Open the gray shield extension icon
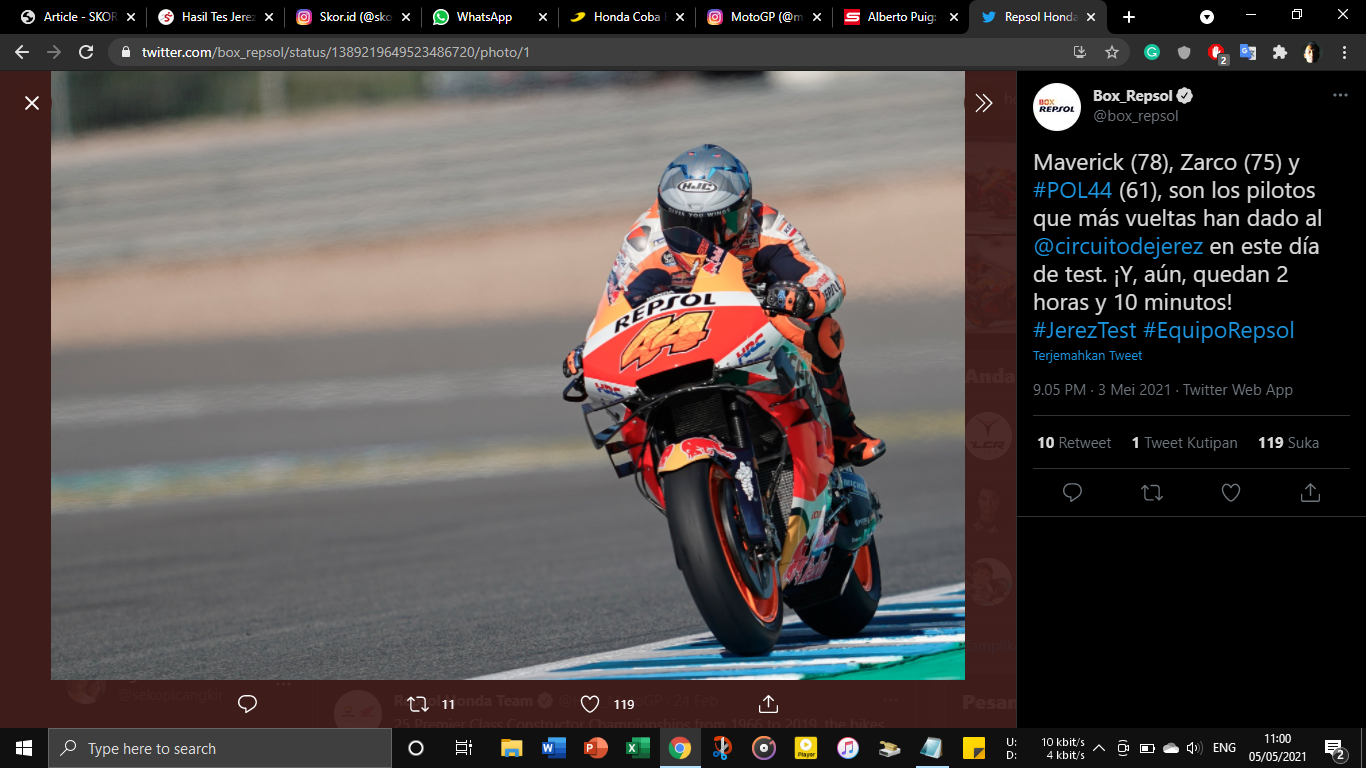Image resolution: width=1366 pixels, height=768 pixels. [1184, 52]
